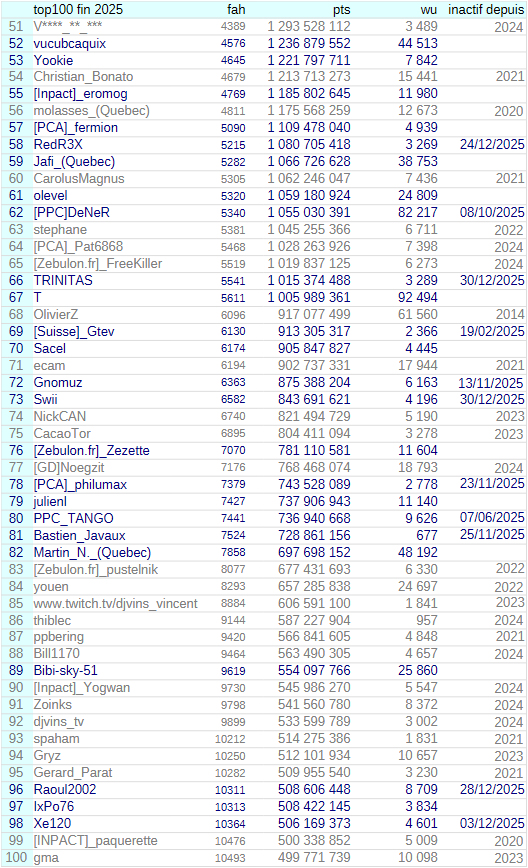Select Bibi-sky-51 user name

coord(65,670)
